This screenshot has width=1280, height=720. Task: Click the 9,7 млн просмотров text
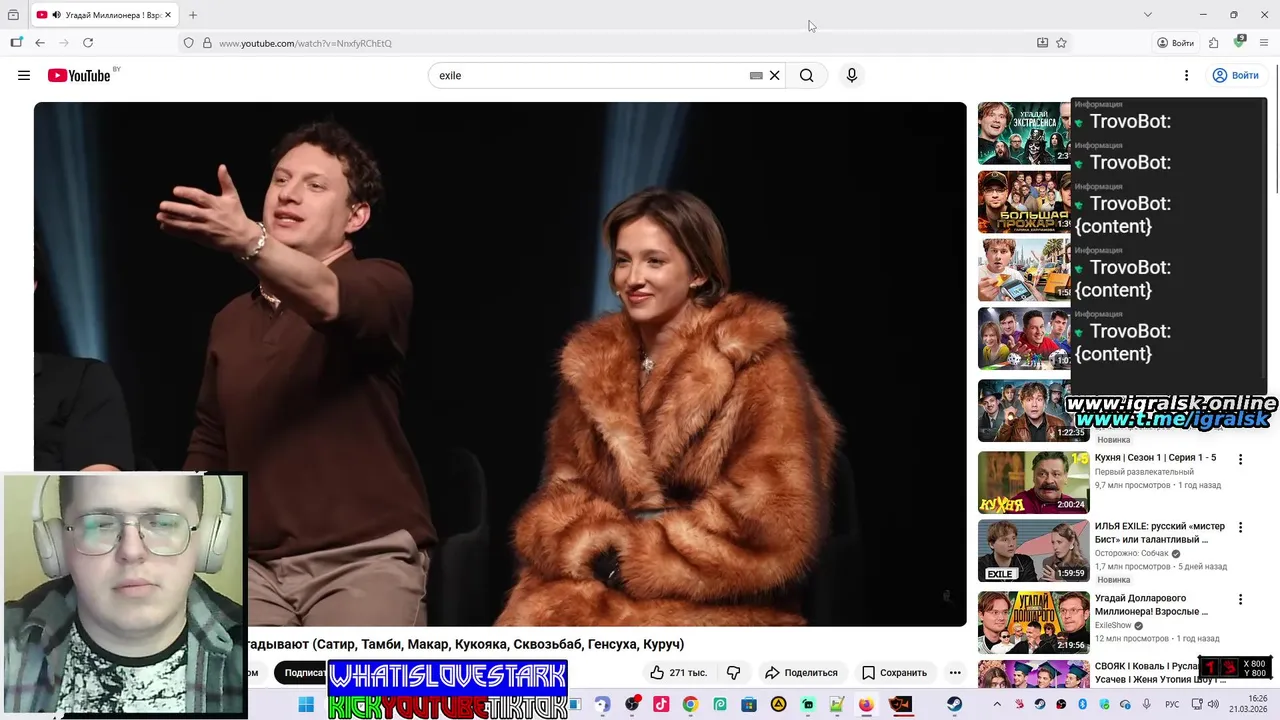(x=1132, y=485)
